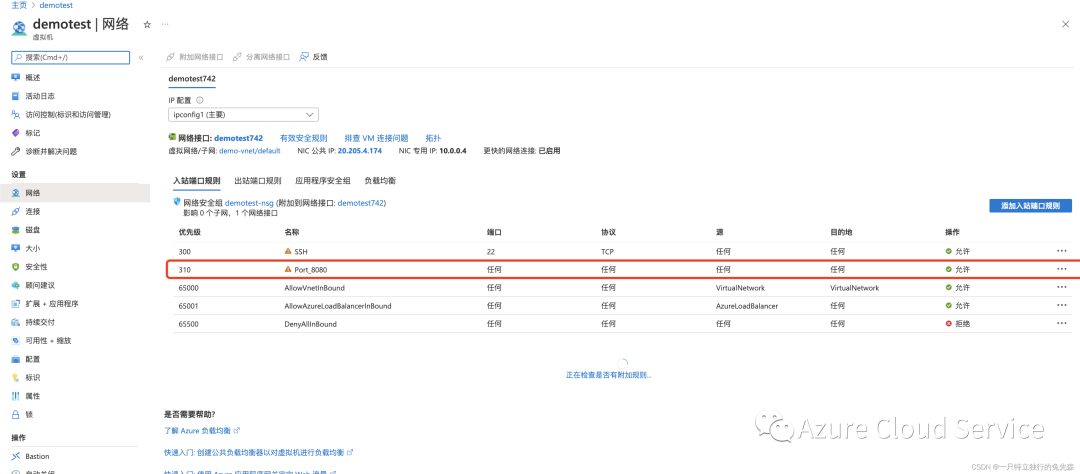Open 顾问建议 advisor recommendations
This screenshot has width=1080, height=474.
click(39, 285)
